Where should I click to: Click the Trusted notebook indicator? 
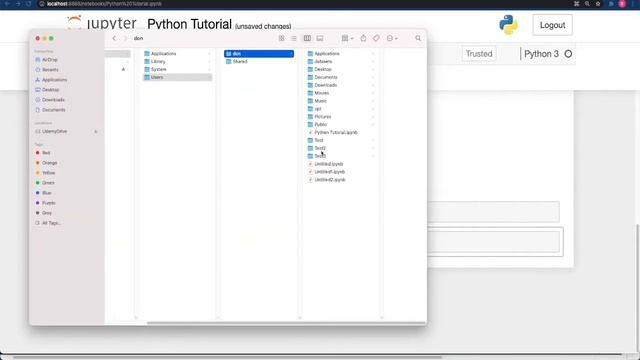479,53
